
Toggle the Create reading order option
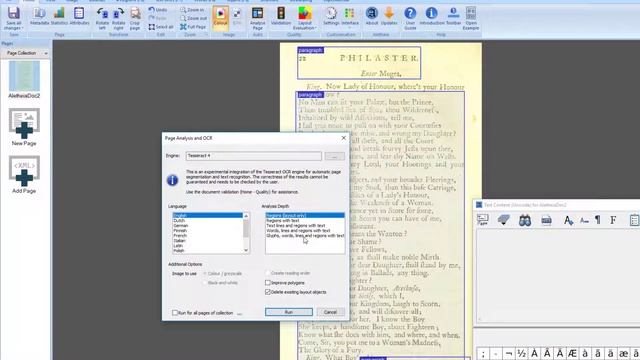point(268,273)
